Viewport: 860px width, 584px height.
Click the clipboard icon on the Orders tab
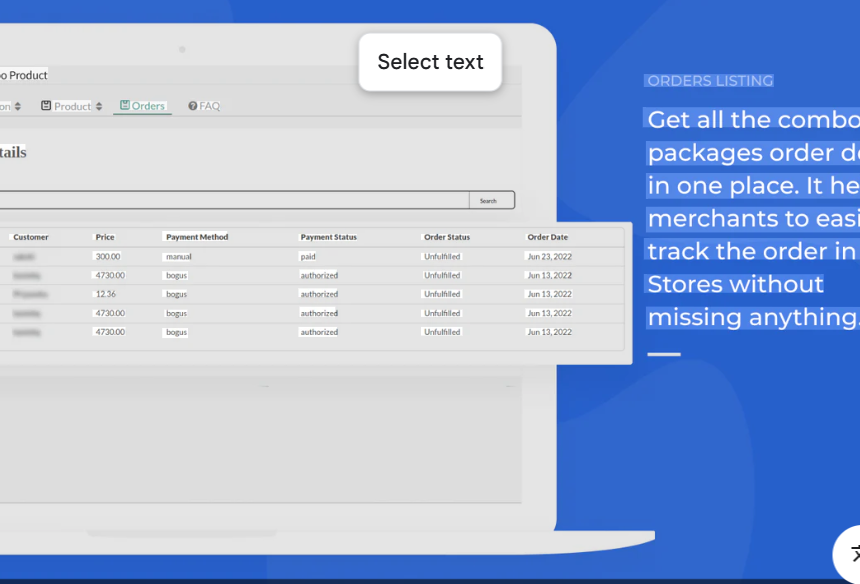125,104
